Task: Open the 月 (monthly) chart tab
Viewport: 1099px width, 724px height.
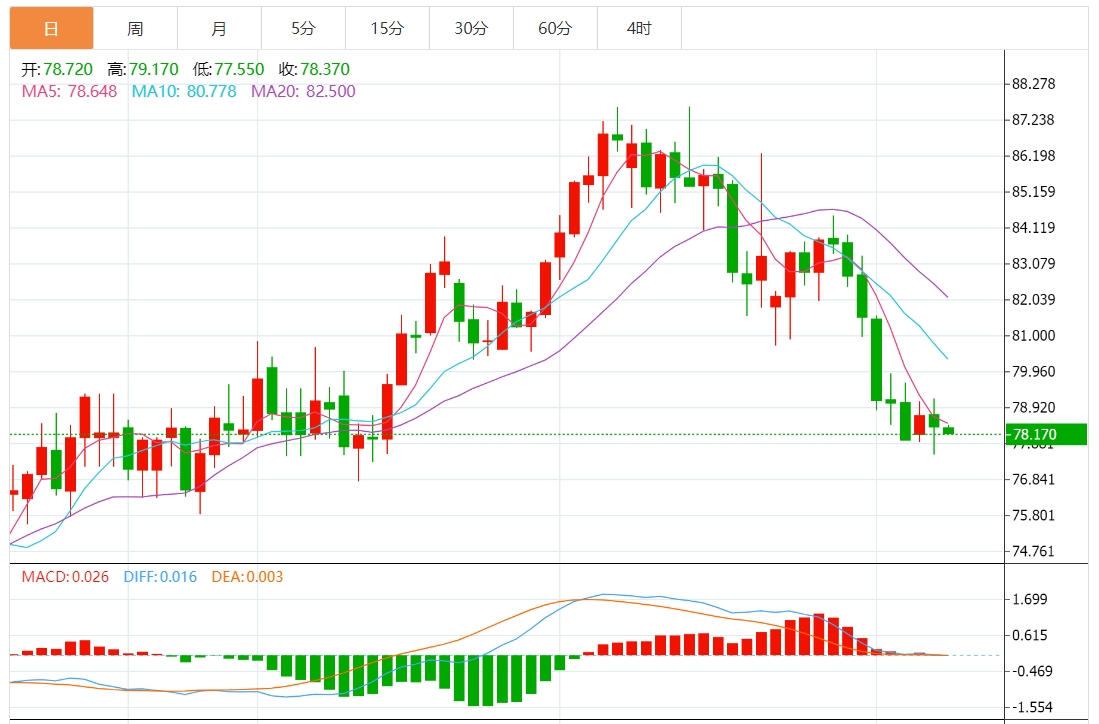Action: (219, 28)
